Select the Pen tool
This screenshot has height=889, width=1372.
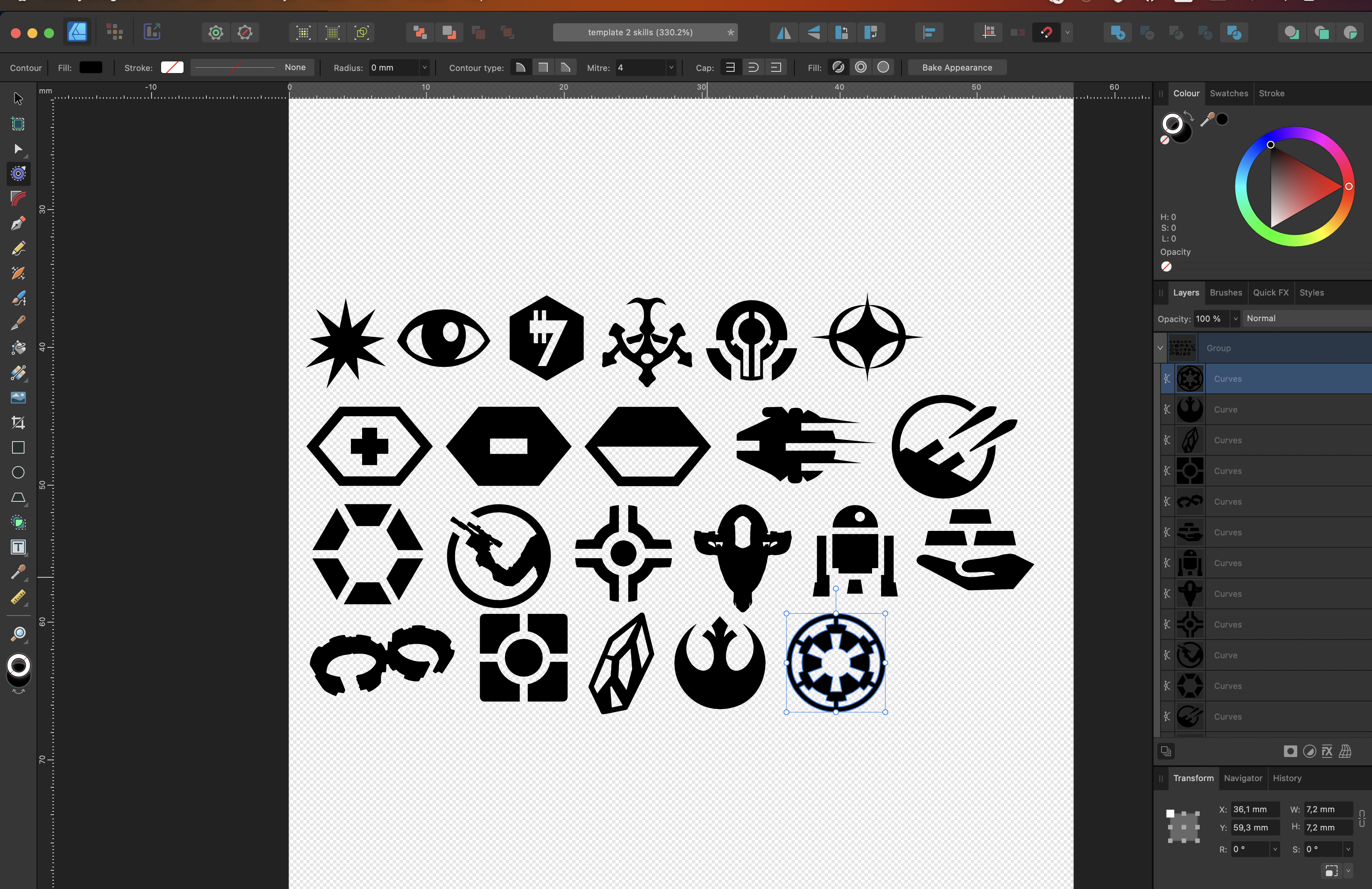[x=18, y=224]
